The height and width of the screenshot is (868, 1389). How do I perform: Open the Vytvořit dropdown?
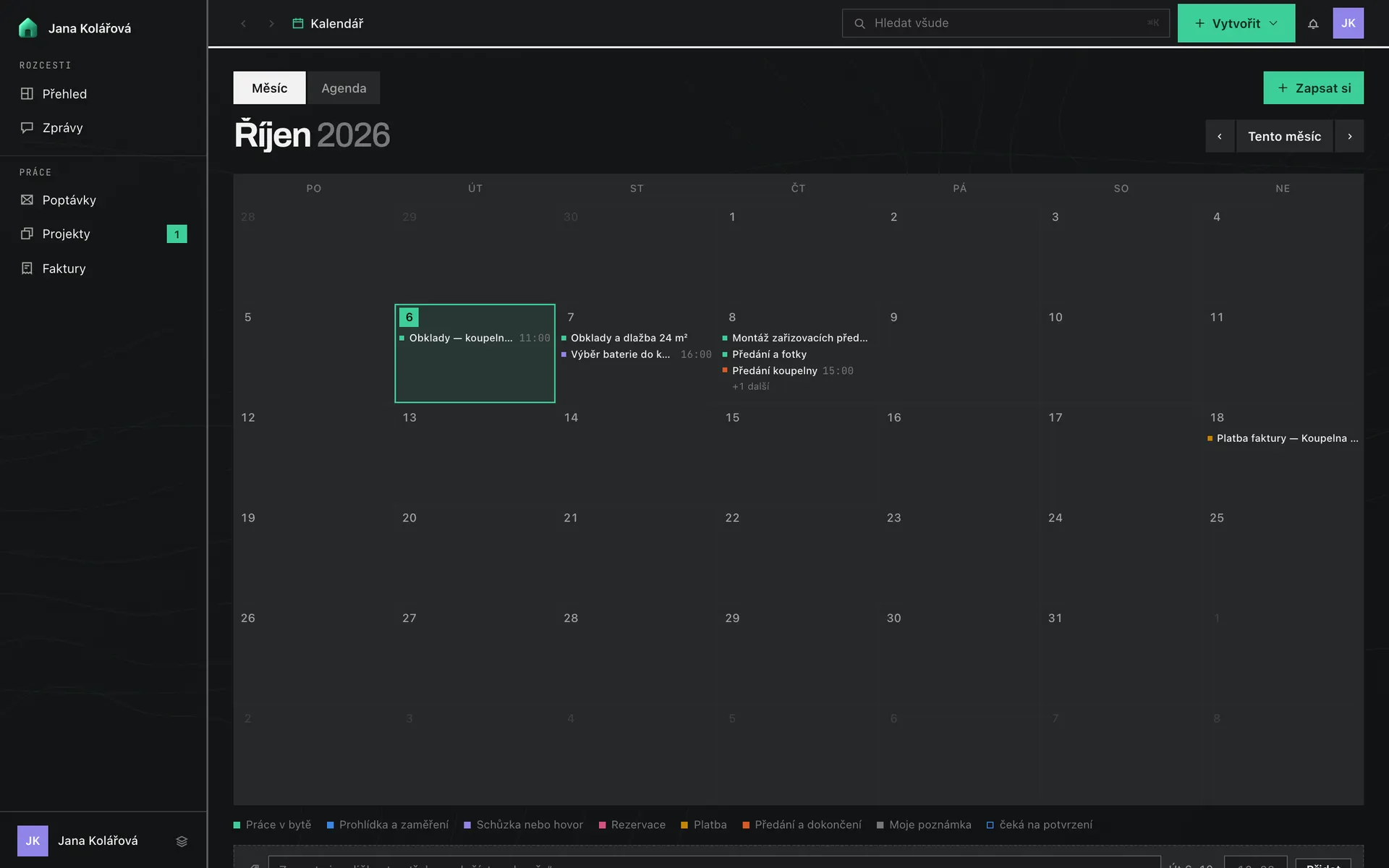click(1236, 23)
